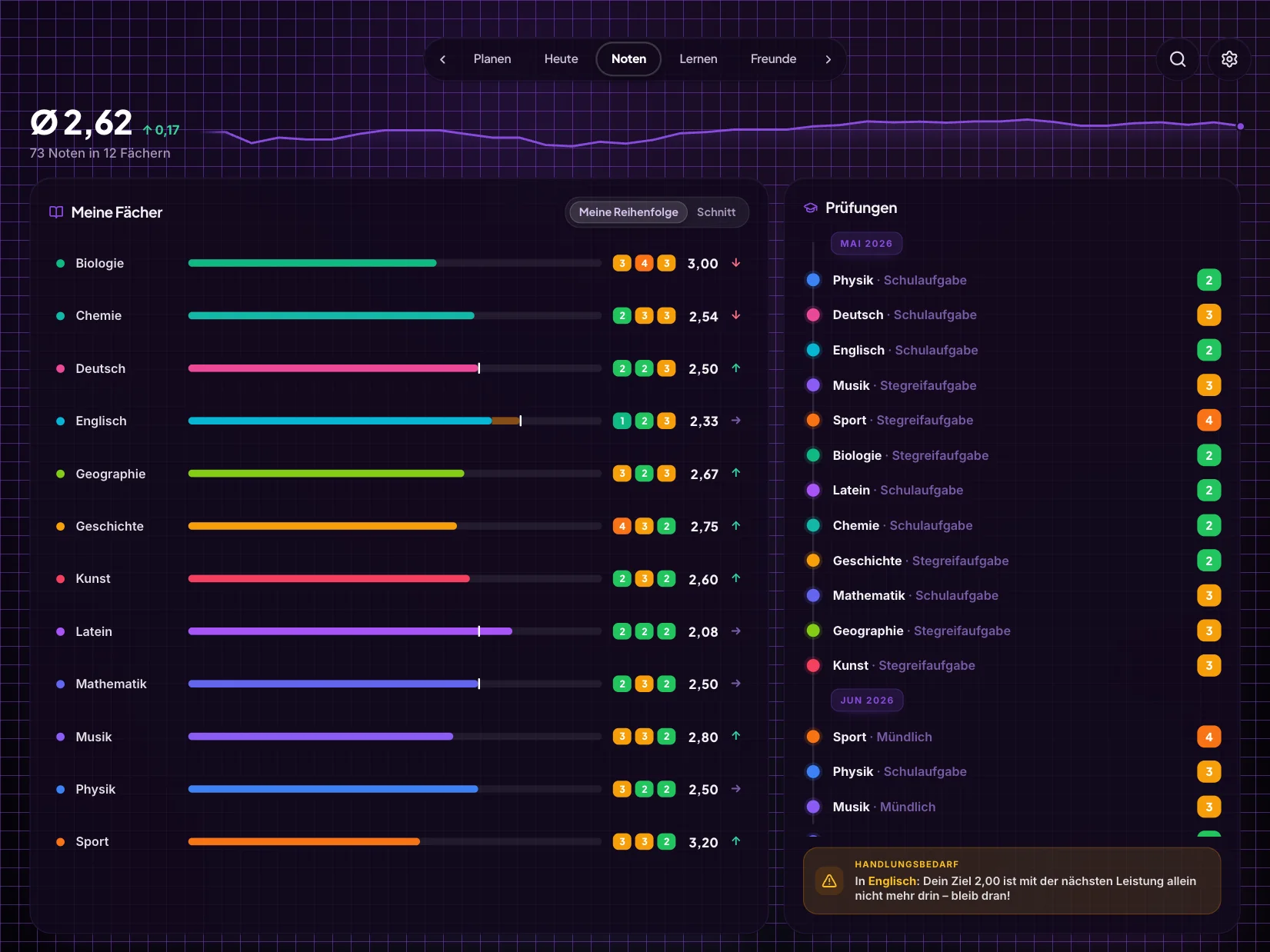Image resolution: width=1270 pixels, height=952 pixels.
Task: Click the down trend arrow for Biologie
Action: point(736,263)
